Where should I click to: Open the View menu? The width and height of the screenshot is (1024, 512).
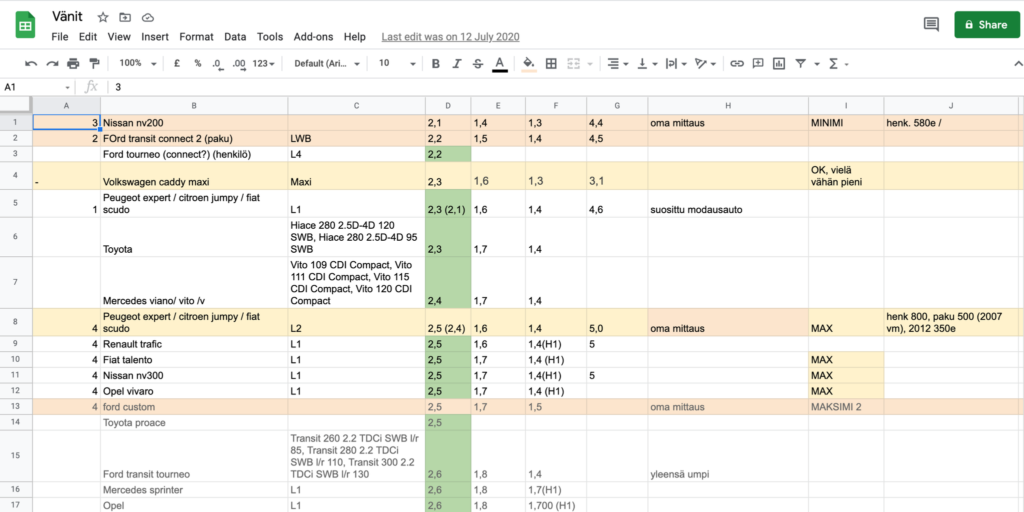coord(119,37)
